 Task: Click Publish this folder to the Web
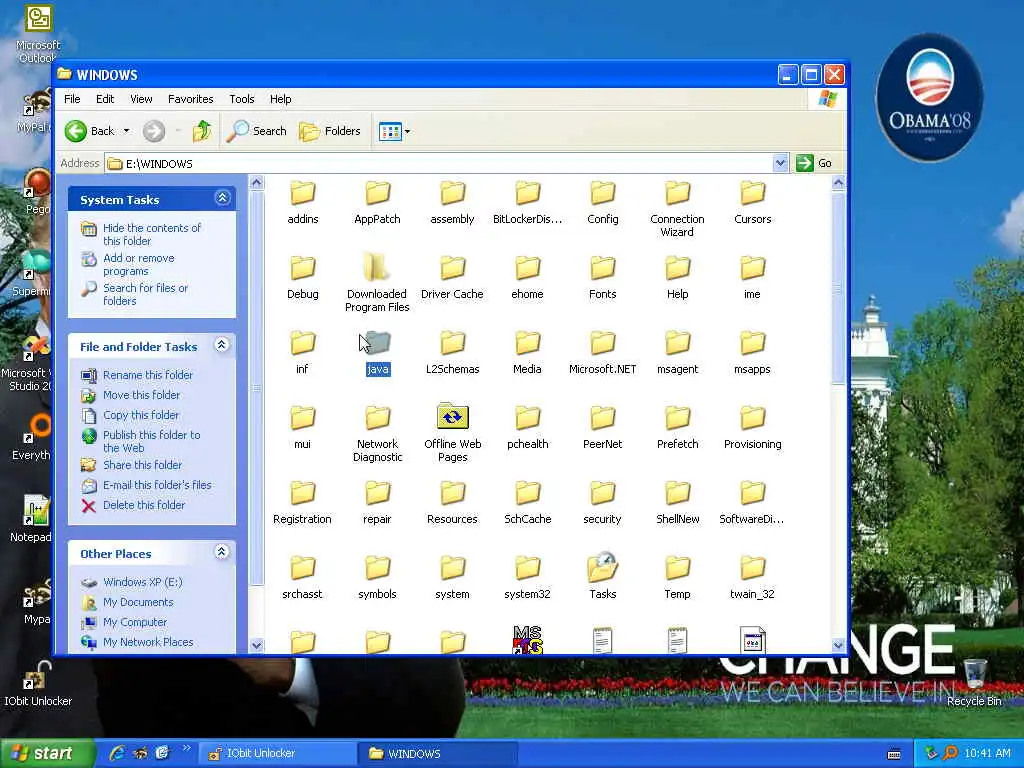tap(152, 441)
